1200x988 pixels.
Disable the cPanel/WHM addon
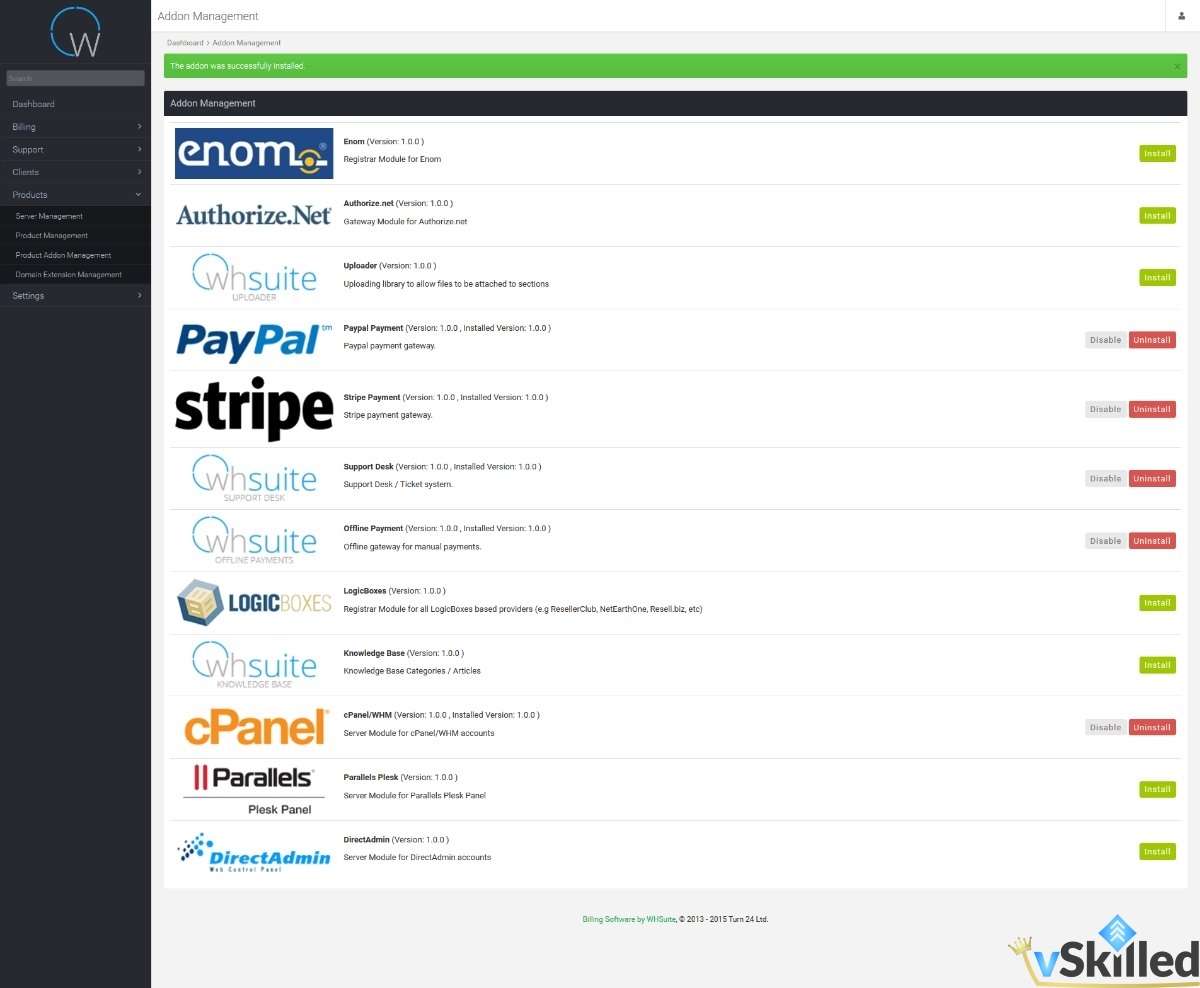1106,727
